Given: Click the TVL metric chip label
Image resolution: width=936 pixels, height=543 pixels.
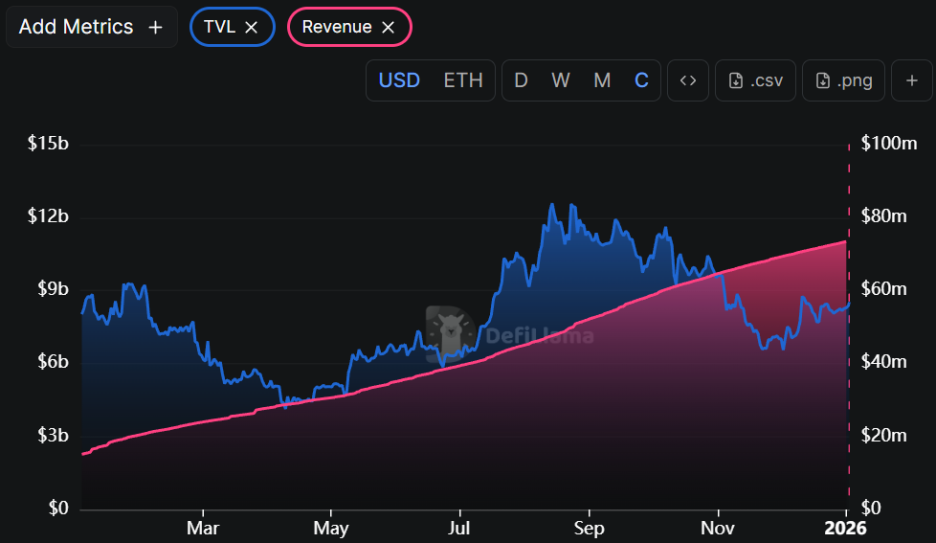Looking at the screenshot, I should coord(219,27).
